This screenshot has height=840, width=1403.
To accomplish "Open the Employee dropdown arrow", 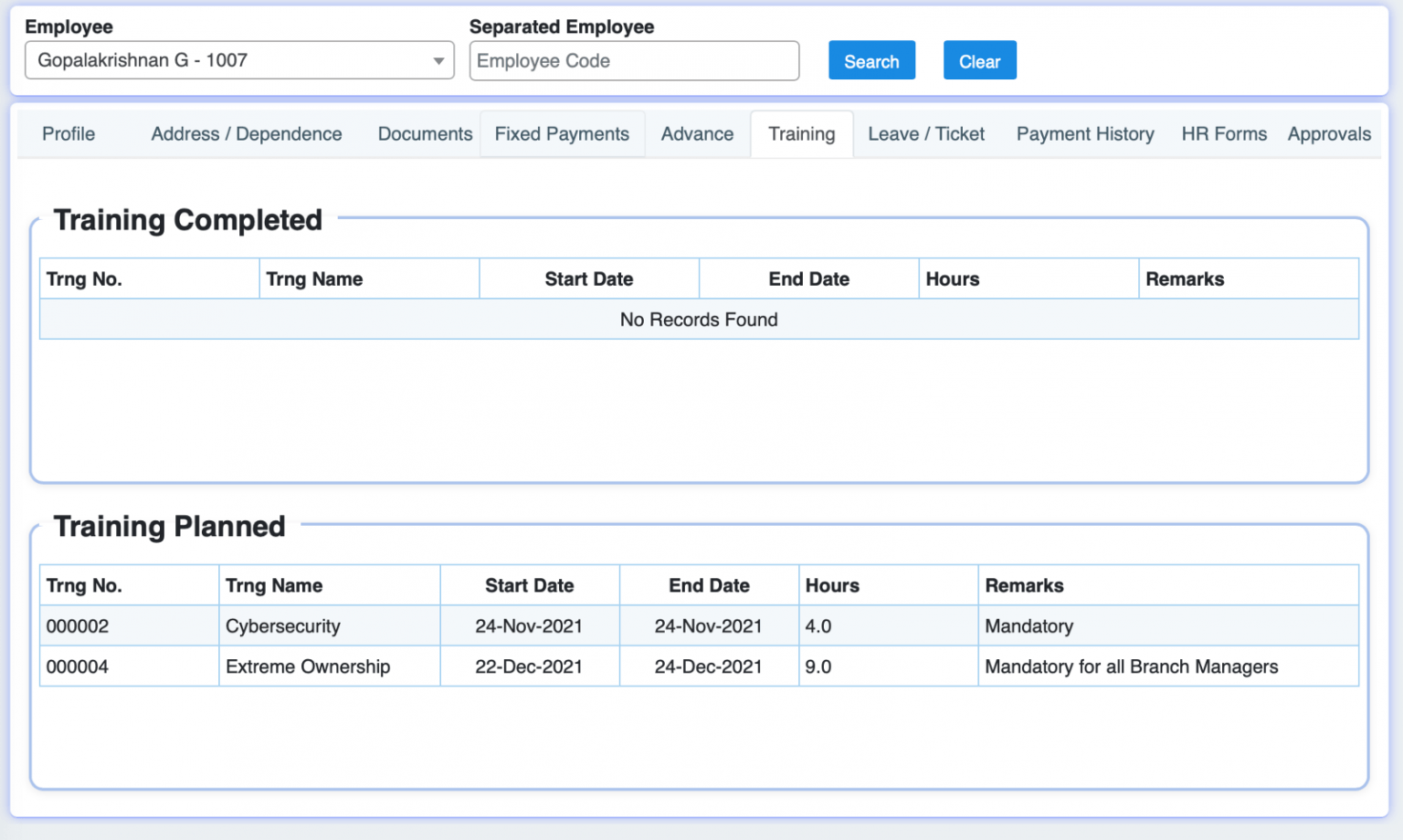I will pyautogui.click(x=438, y=61).
